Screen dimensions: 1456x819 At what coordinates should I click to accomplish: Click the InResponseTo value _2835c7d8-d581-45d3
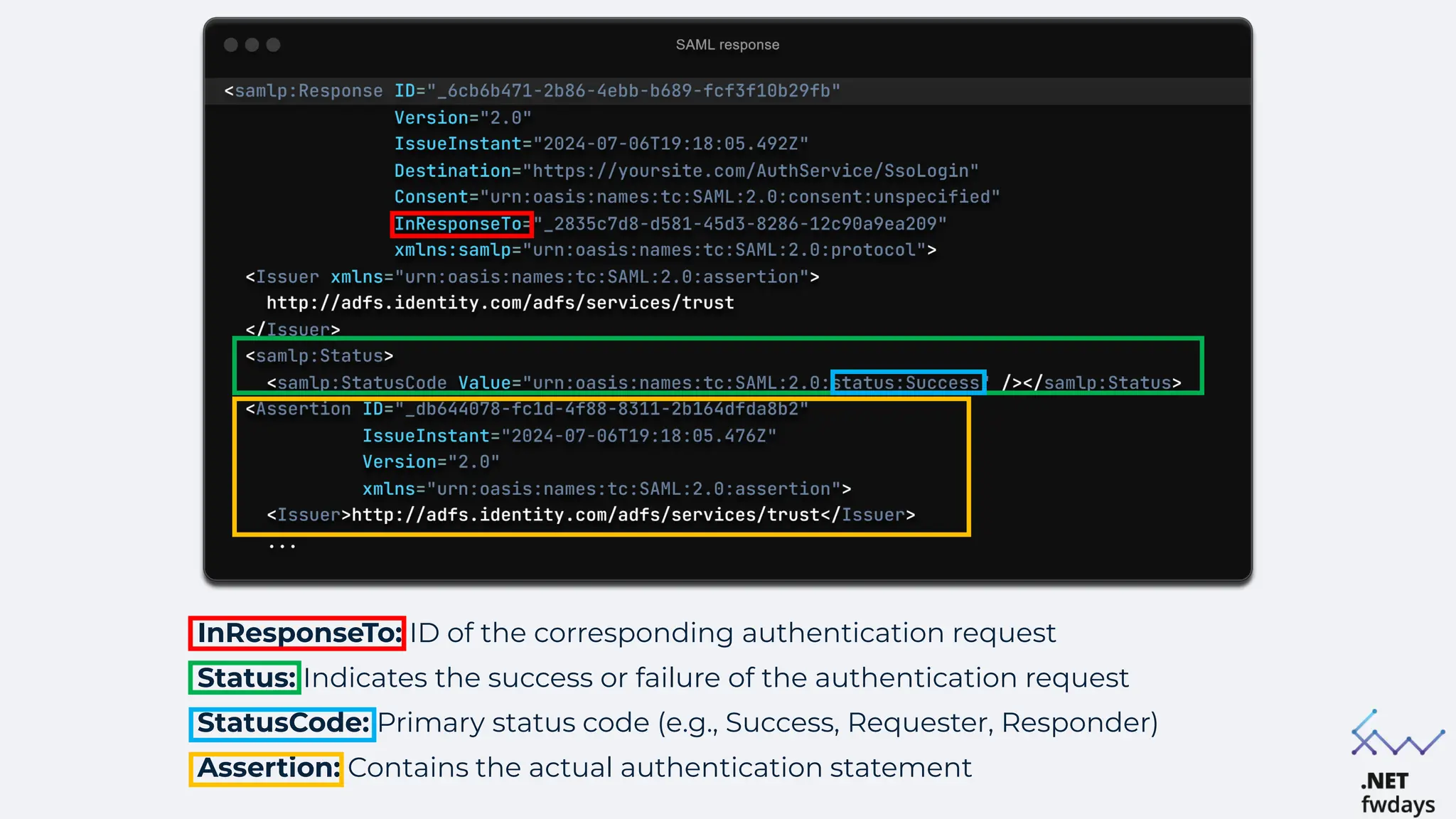point(740,224)
